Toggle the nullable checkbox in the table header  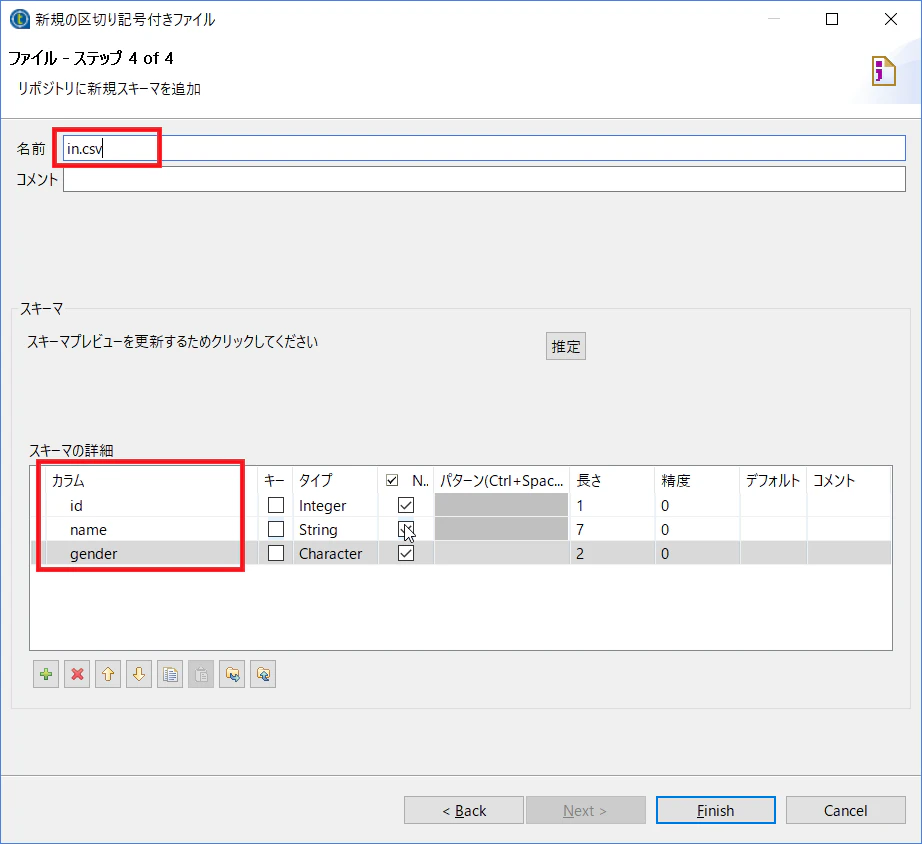coord(392,481)
